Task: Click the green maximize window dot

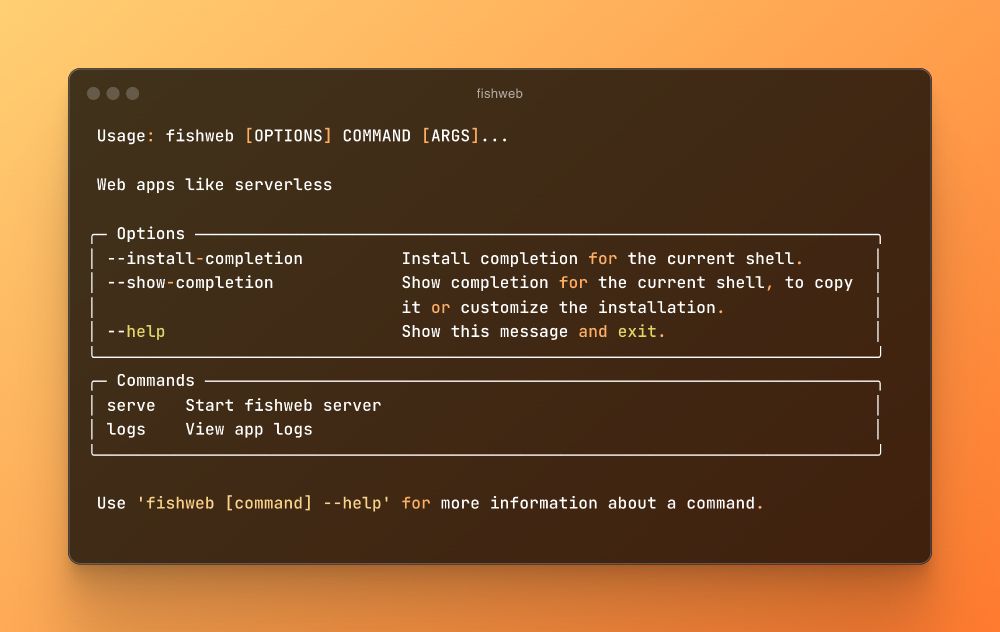Action: coord(132,94)
